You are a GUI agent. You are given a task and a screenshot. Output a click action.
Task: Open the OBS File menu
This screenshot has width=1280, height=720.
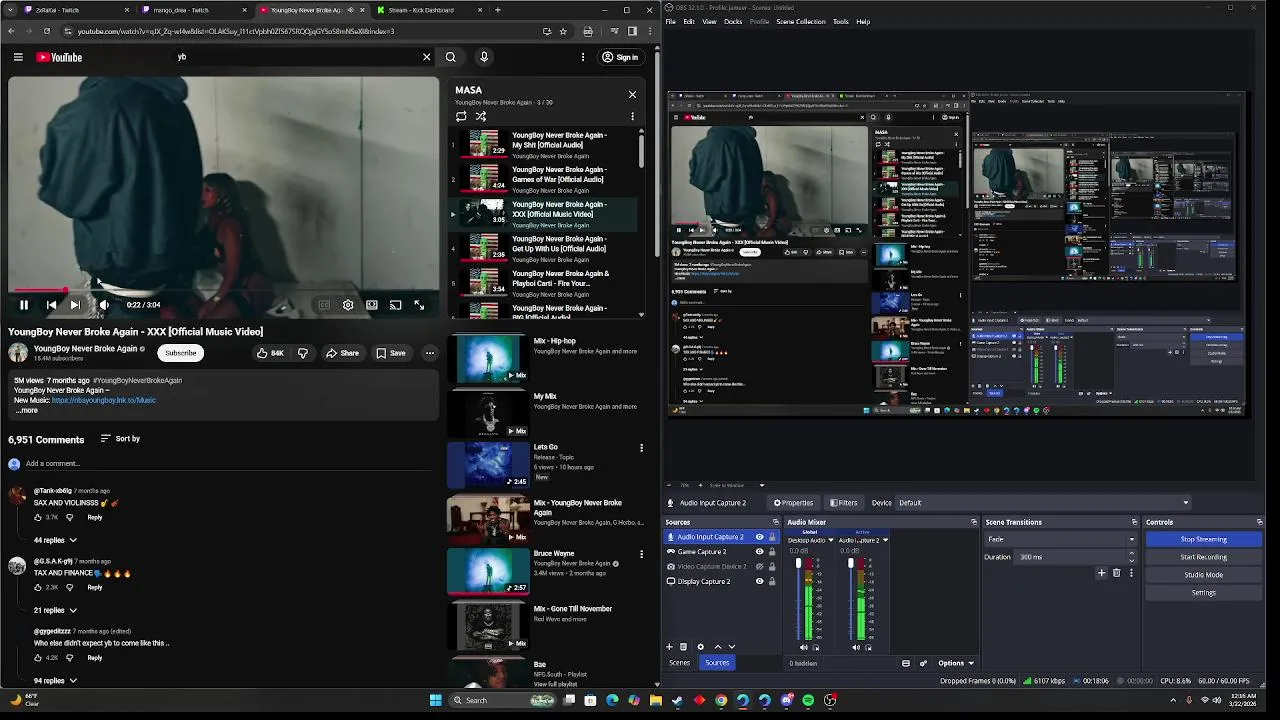click(x=671, y=21)
